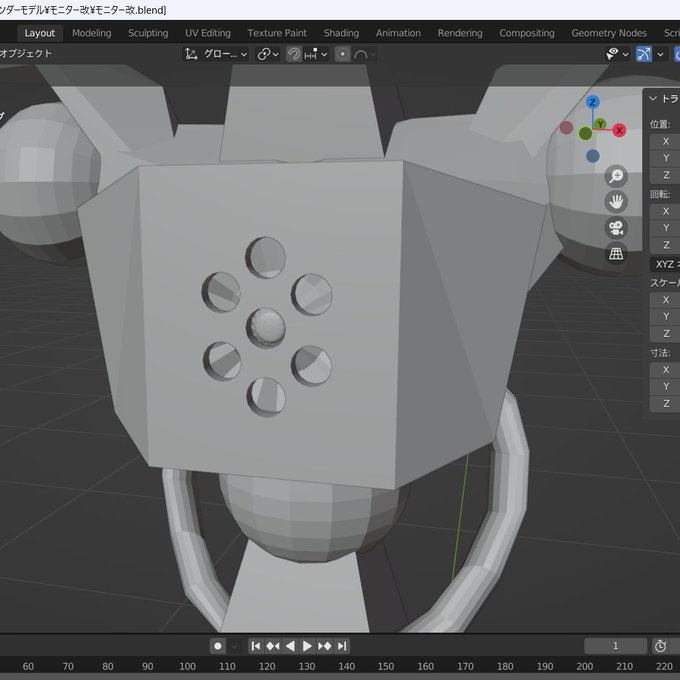Screen dimensions: 680x680
Task: Click the 寸法 Z dimension field
Action: [x=665, y=404]
